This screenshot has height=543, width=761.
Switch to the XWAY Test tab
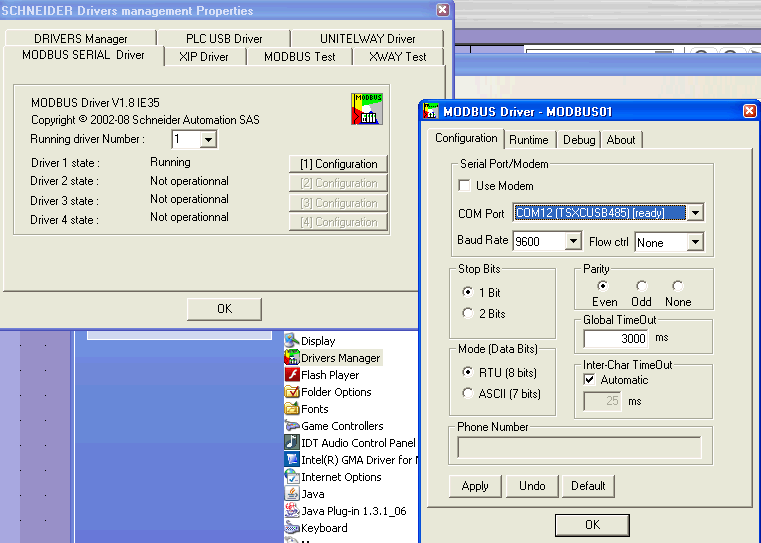pyautogui.click(x=397, y=57)
